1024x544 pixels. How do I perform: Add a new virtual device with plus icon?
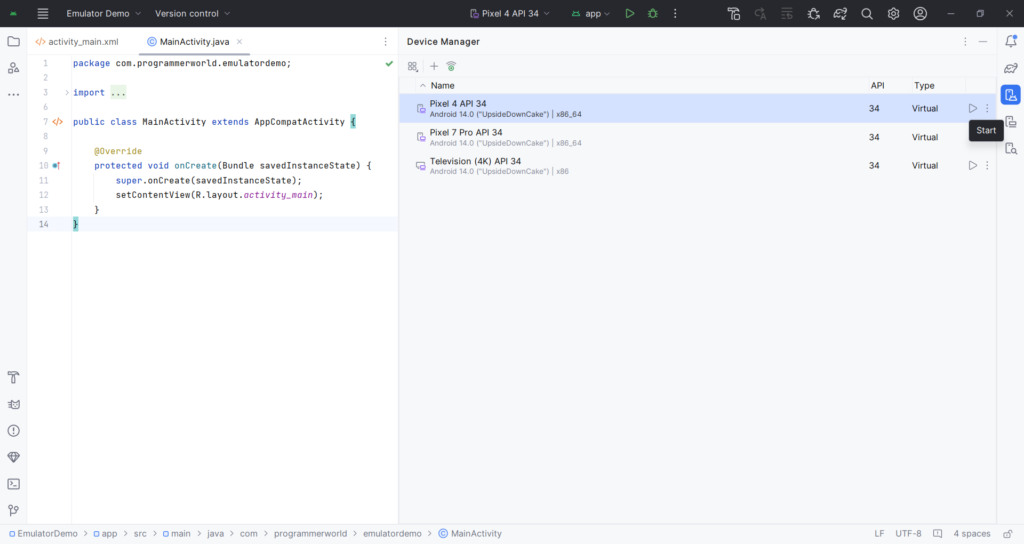(x=434, y=66)
